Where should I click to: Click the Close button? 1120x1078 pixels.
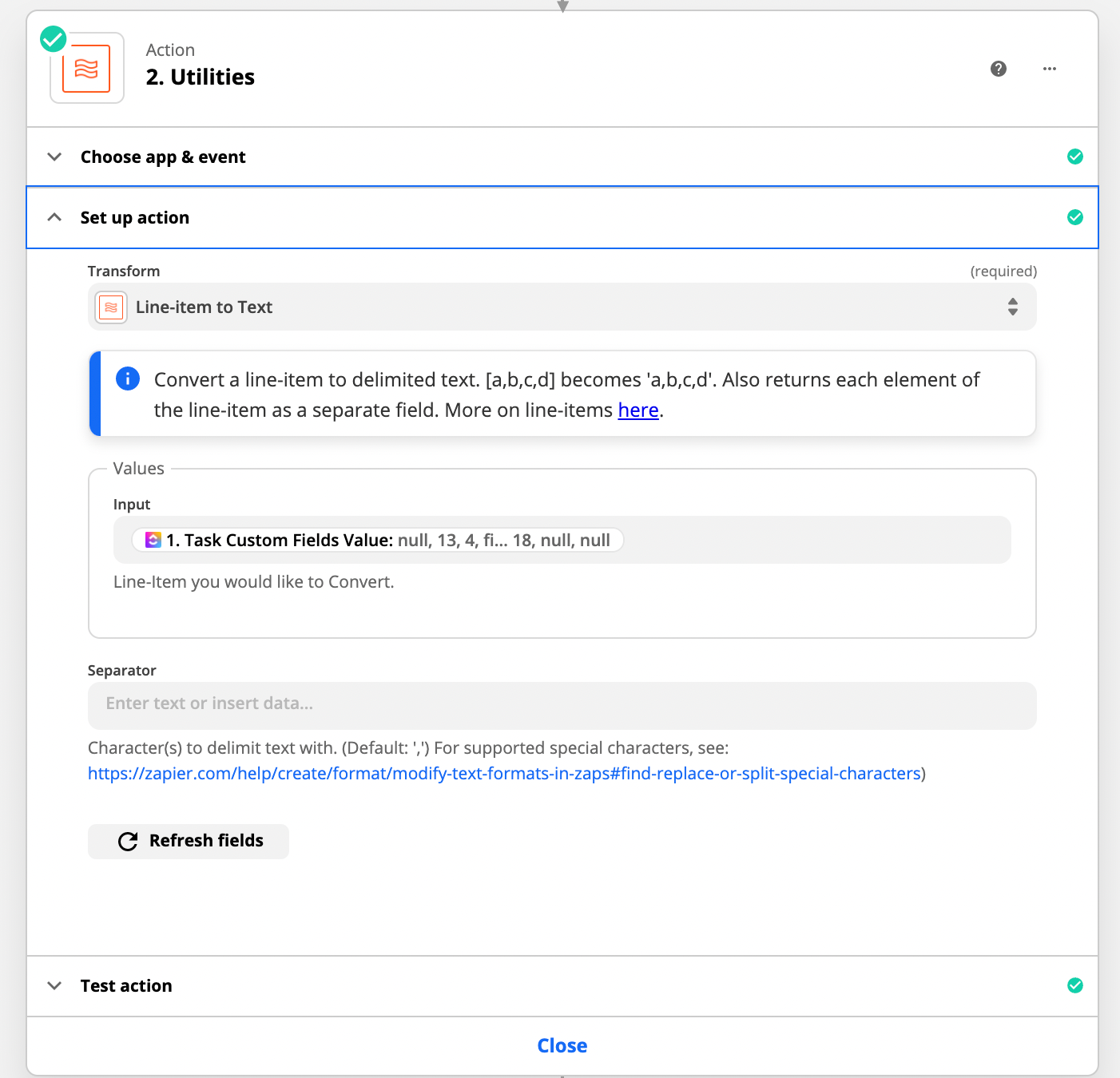(x=562, y=1046)
